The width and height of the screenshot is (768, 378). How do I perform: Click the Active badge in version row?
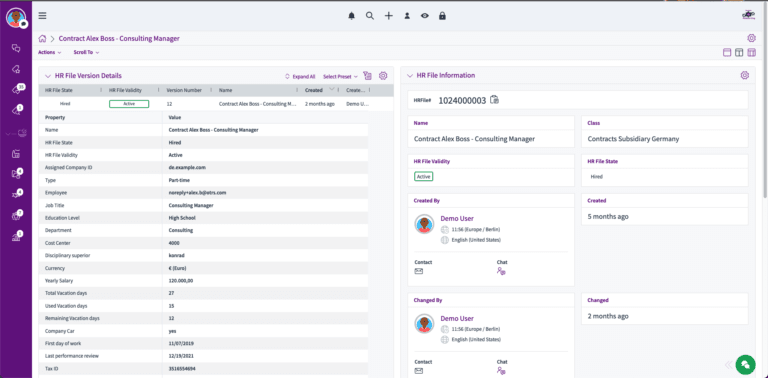129,104
